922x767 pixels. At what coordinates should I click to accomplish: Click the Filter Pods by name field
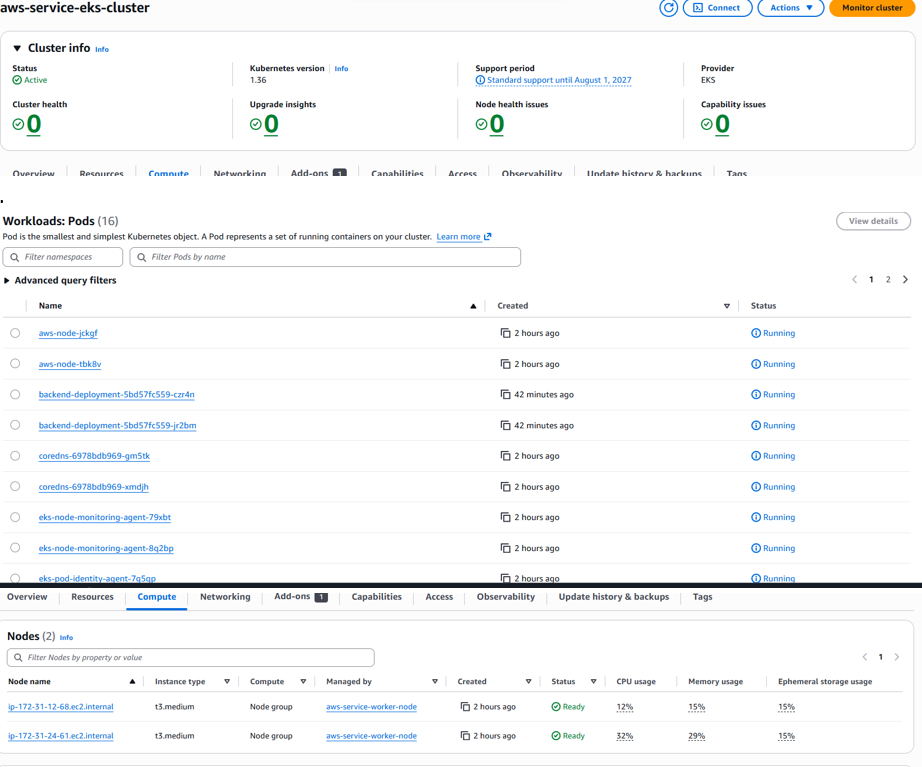click(x=325, y=257)
